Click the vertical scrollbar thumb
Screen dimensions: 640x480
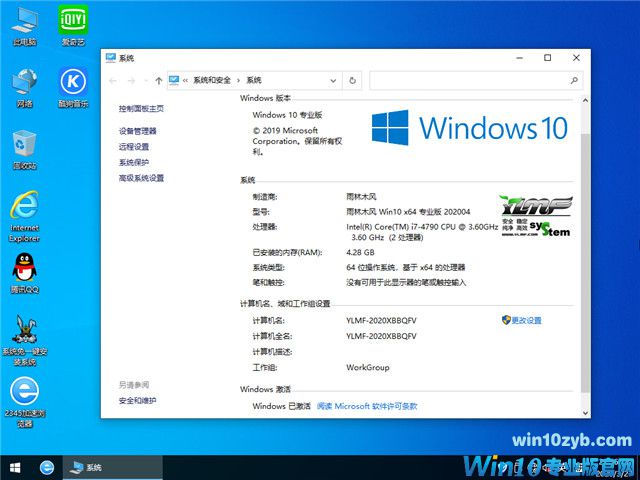click(585, 261)
